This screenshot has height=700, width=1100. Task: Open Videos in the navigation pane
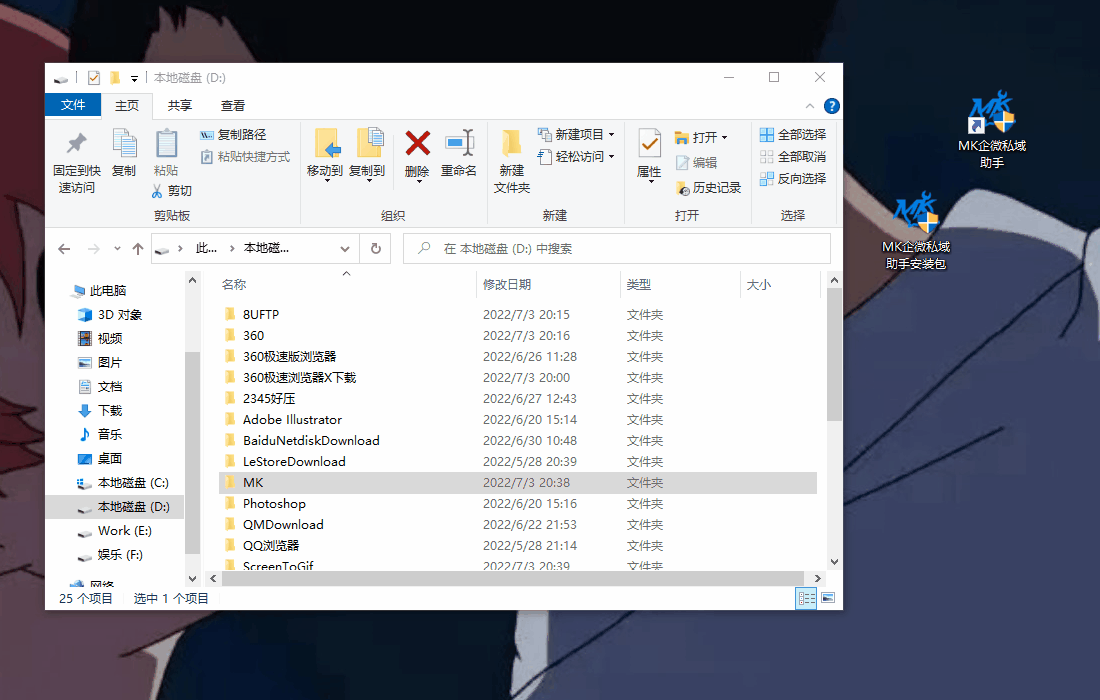point(100,339)
